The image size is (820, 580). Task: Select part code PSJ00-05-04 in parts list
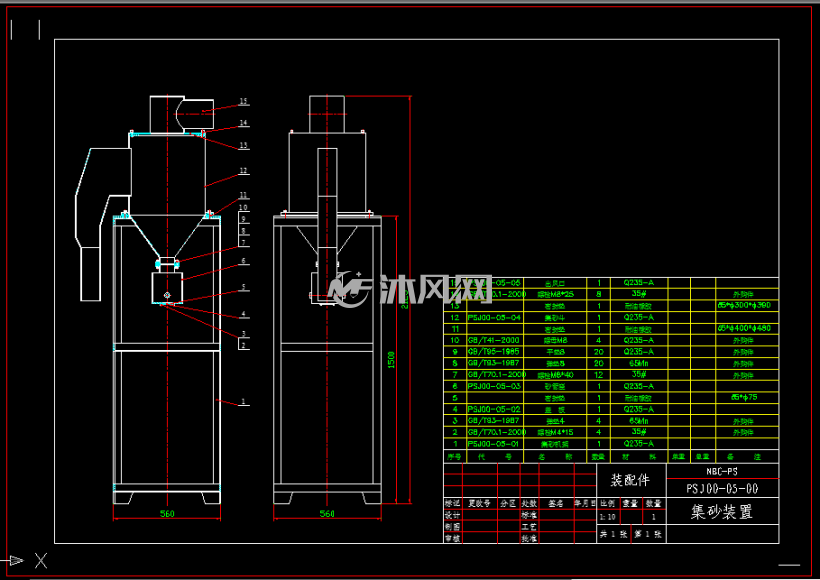(494, 317)
